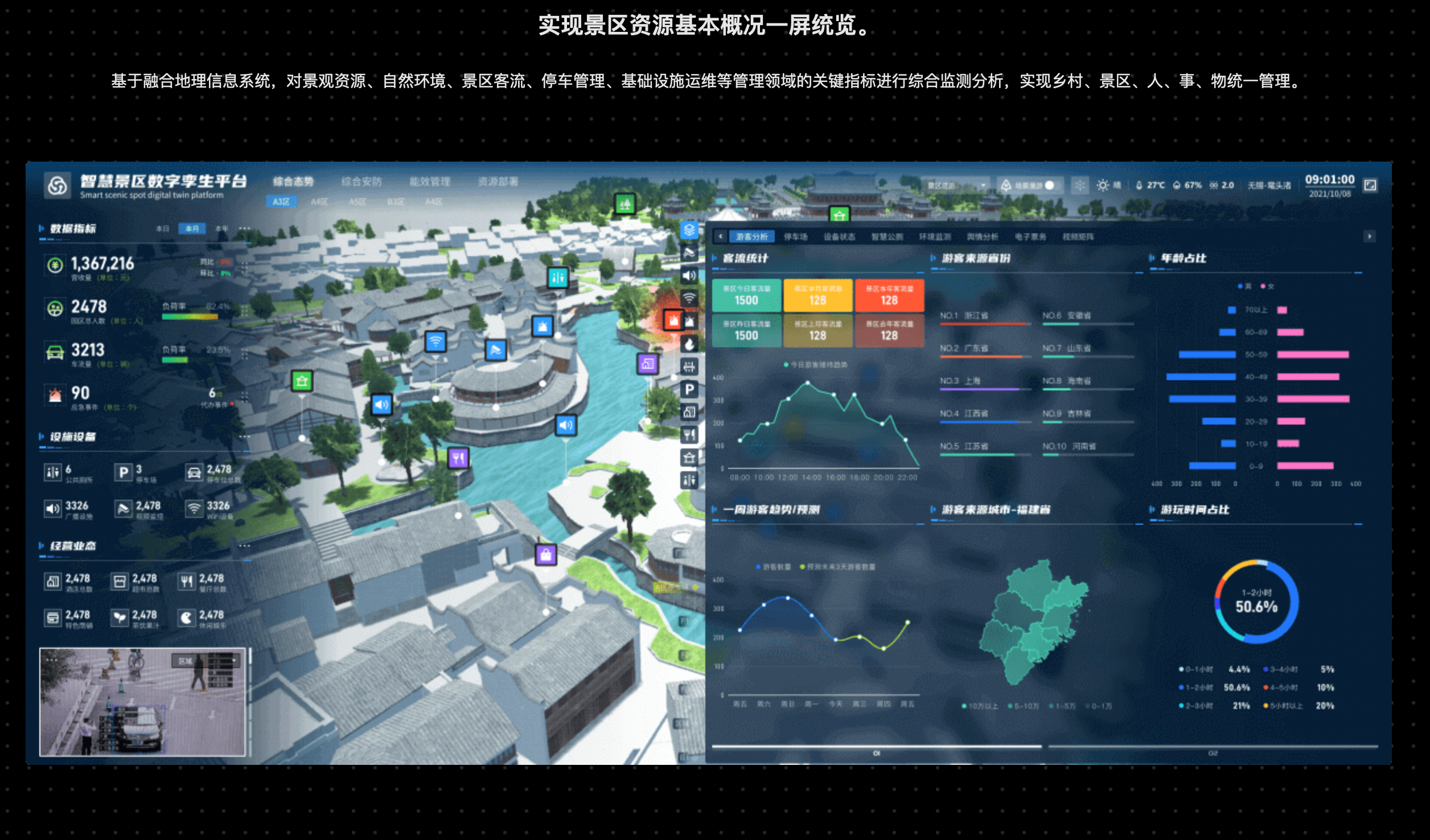Select the A5区 zone filter

coord(357,202)
